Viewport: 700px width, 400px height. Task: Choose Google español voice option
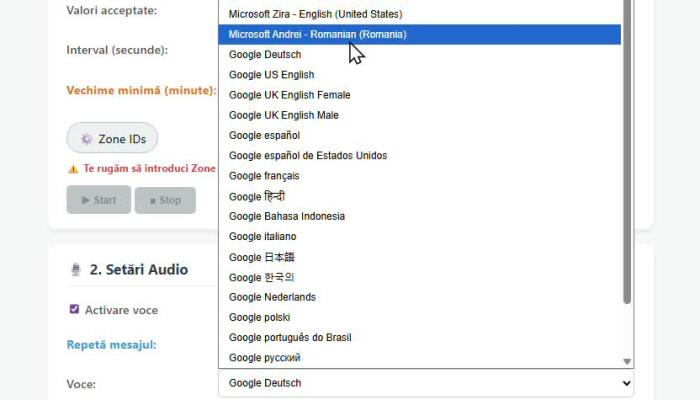pos(420,135)
